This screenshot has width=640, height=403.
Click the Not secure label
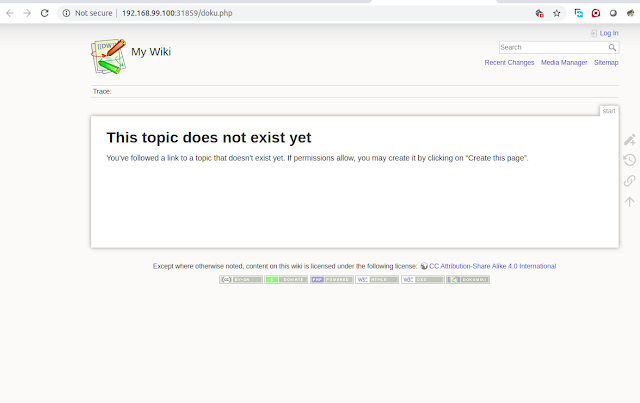pyautogui.click(x=93, y=13)
